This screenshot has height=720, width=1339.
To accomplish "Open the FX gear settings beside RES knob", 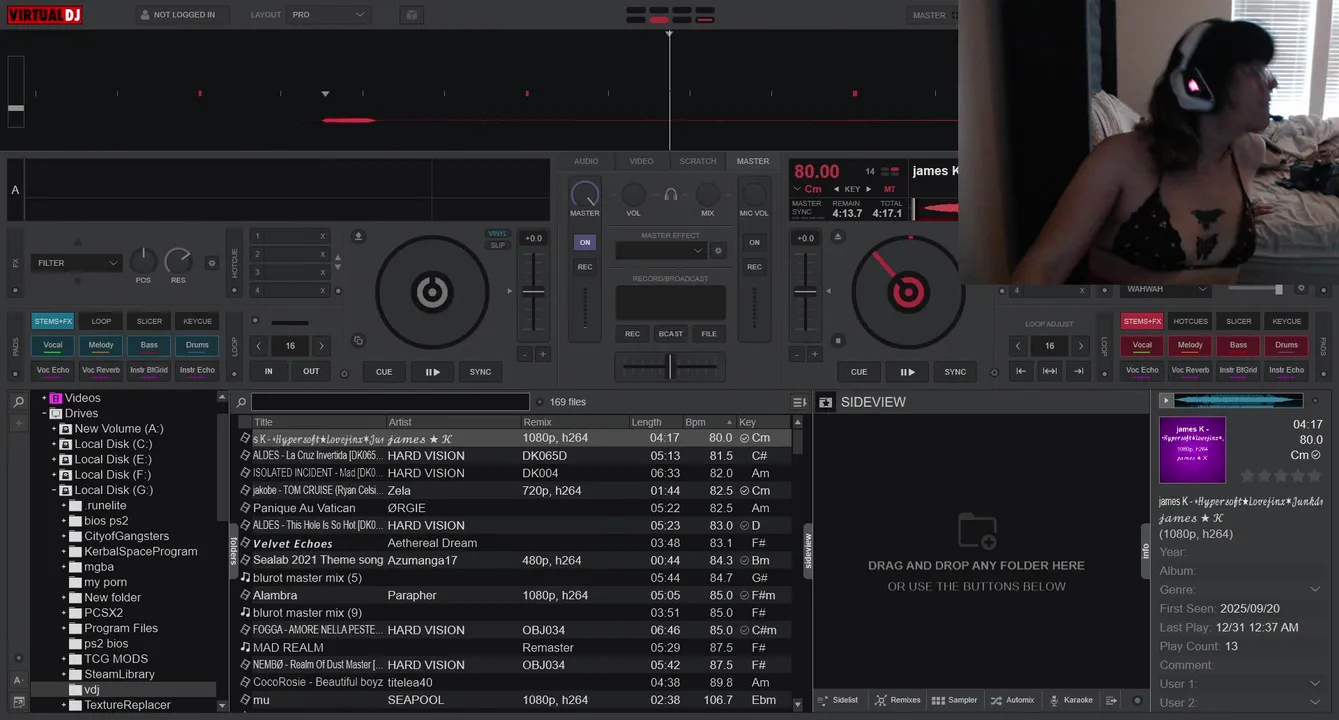I will [x=211, y=263].
